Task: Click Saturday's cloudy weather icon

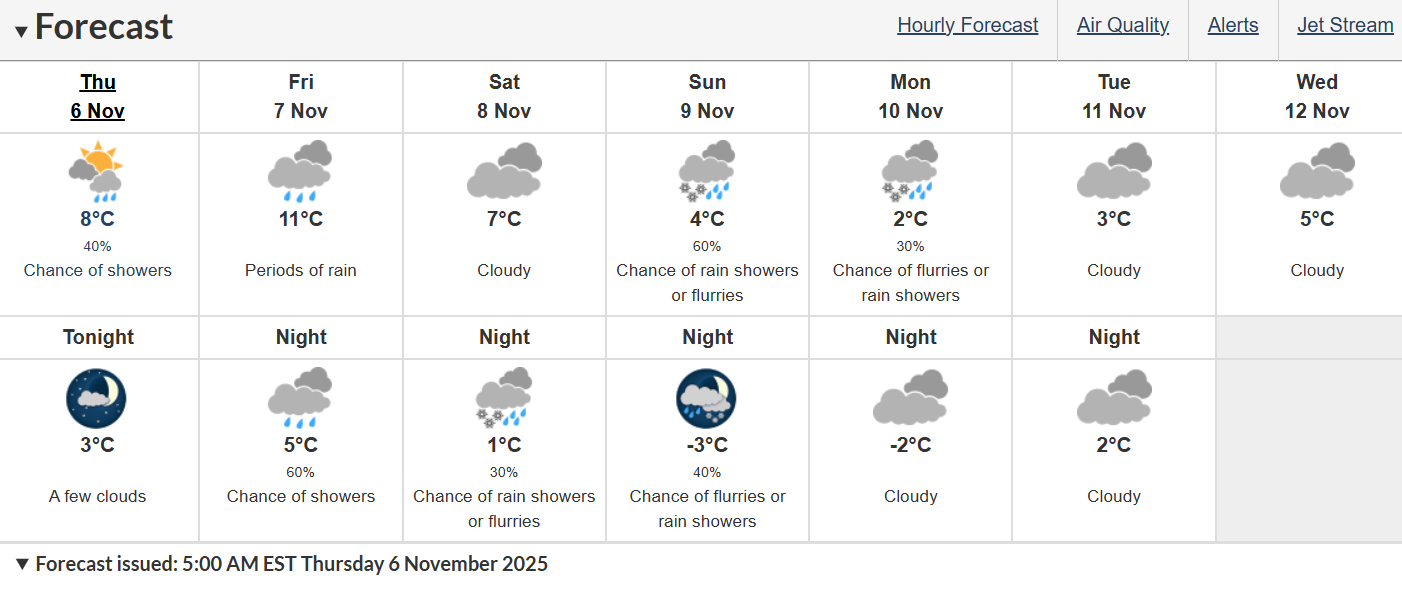Action: click(x=504, y=171)
